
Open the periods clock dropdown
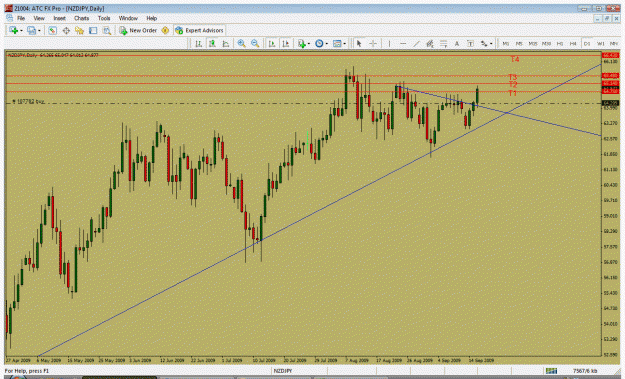pos(321,43)
